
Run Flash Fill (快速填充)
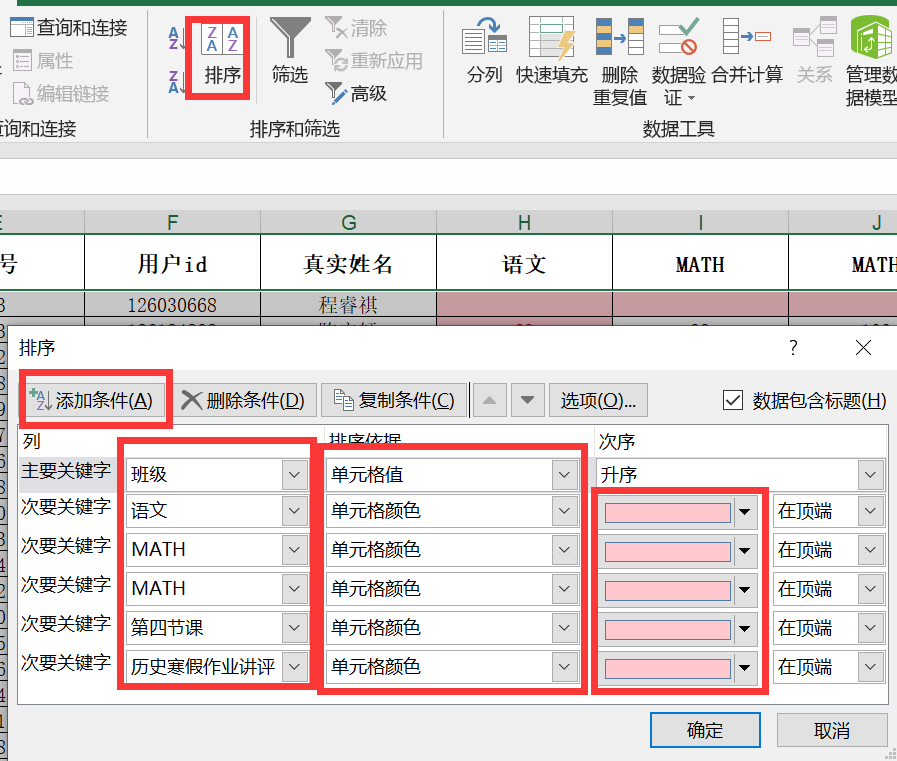click(x=551, y=50)
